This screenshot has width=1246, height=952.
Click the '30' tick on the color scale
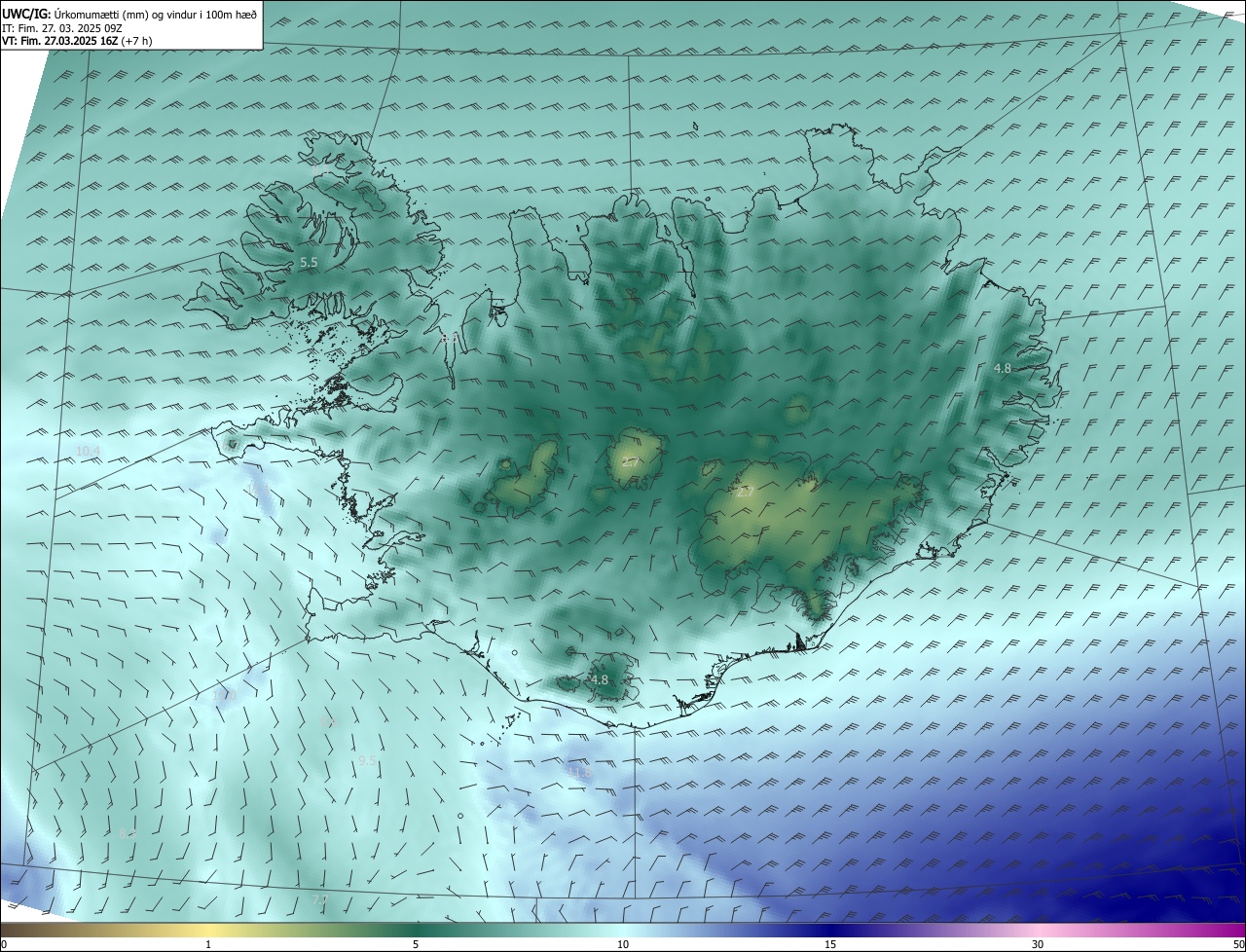(x=1038, y=944)
